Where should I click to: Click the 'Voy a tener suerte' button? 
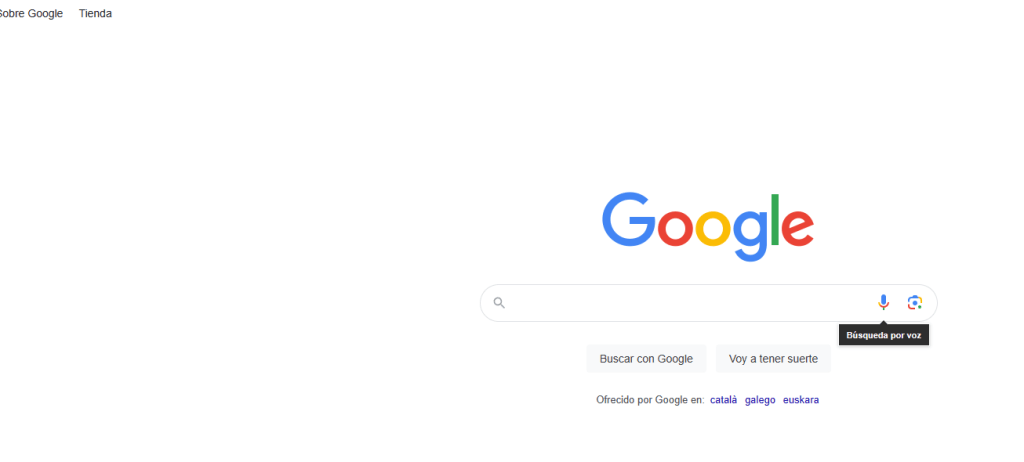click(773, 359)
